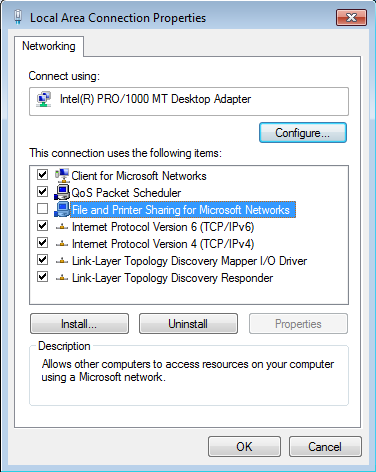Screen dimensions: 376x472
Task: Confirm with the OK button
Action: pyautogui.click(x=244, y=447)
